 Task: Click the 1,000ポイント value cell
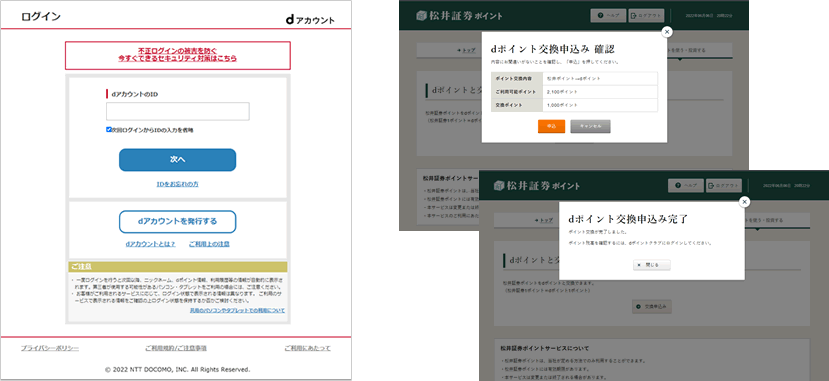coord(600,105)
